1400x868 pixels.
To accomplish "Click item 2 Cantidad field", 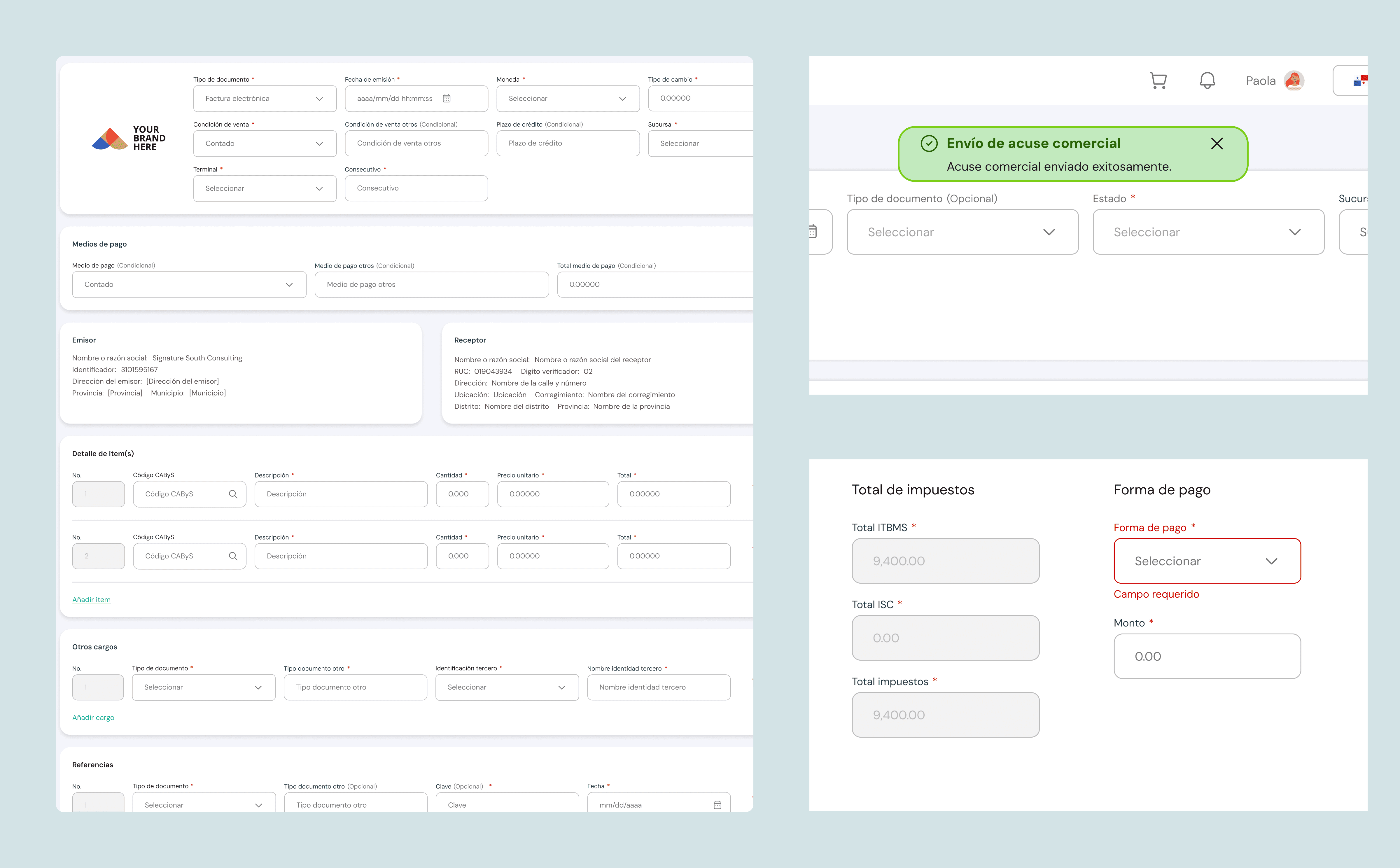I will point(462,556).
